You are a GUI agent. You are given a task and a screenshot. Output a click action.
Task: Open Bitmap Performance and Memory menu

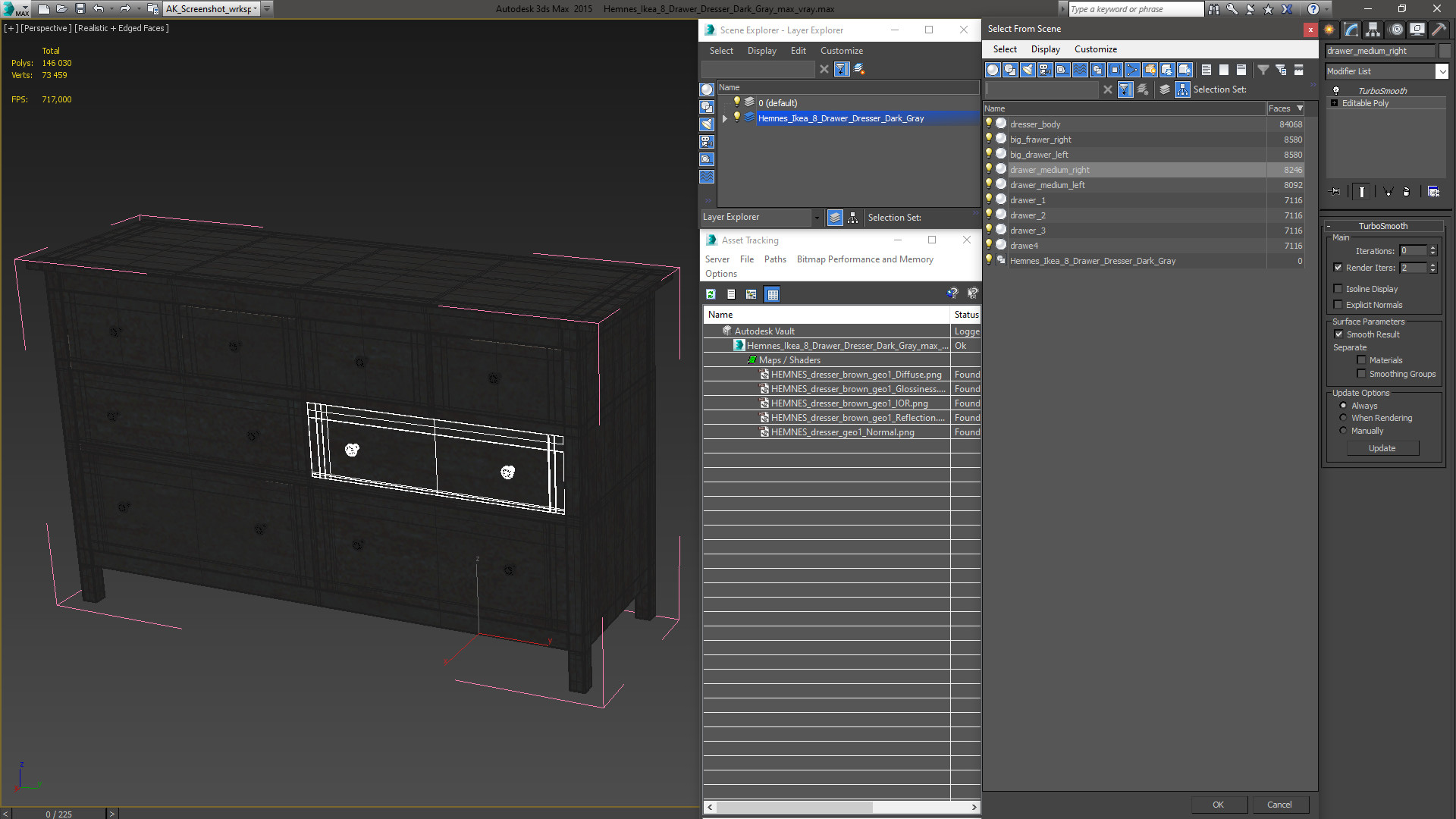(864, 259)
